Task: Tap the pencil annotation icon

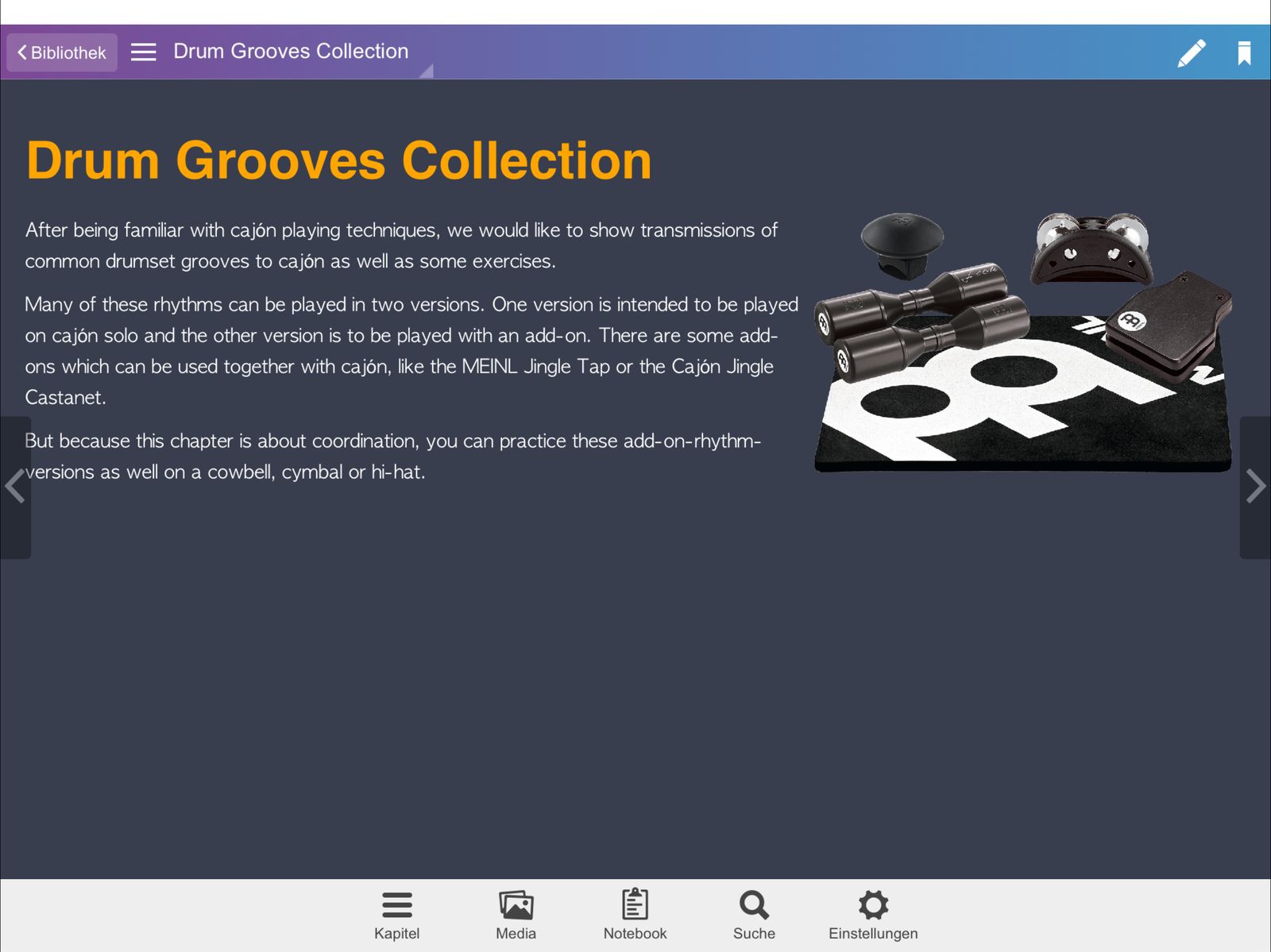Action: coord(1191,53)
